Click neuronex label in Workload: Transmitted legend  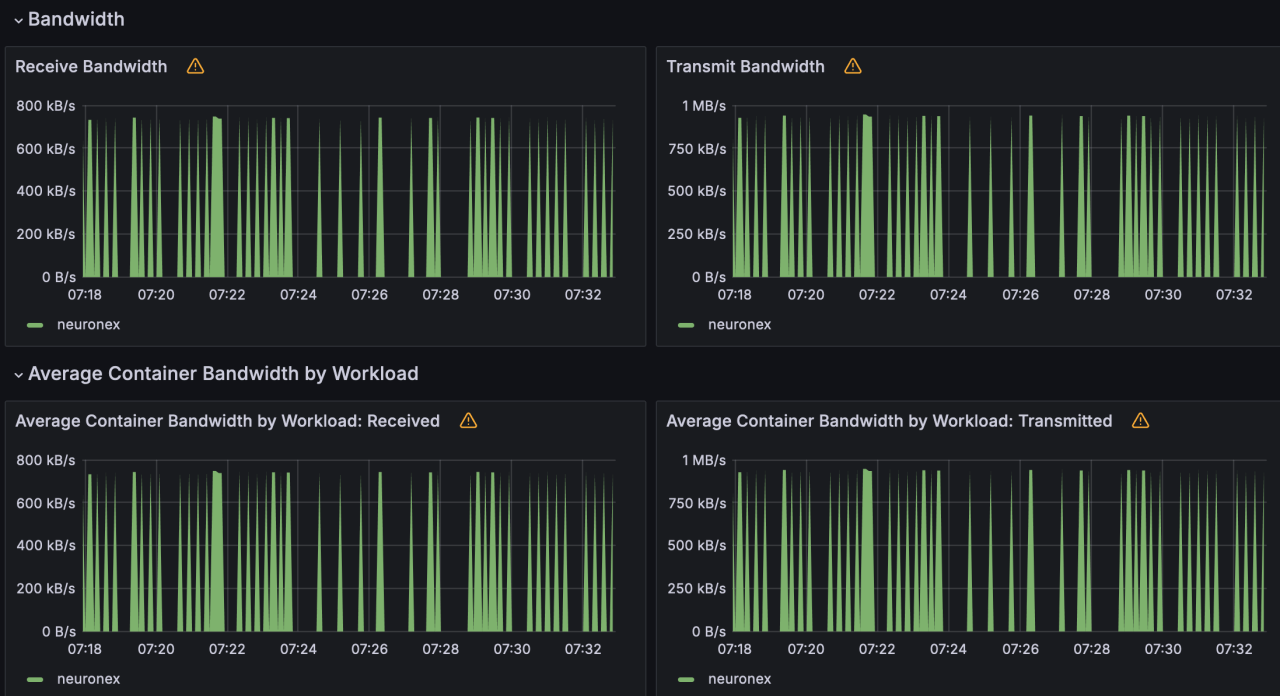(x=739, y=679)
